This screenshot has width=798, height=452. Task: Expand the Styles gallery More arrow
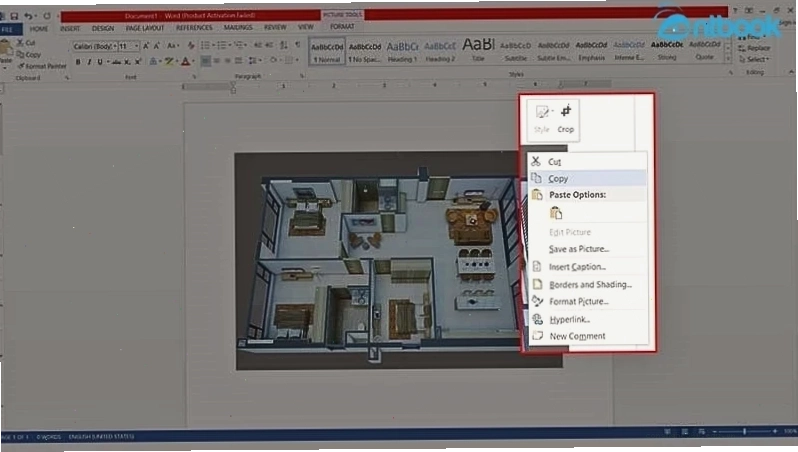coord(728,60)
